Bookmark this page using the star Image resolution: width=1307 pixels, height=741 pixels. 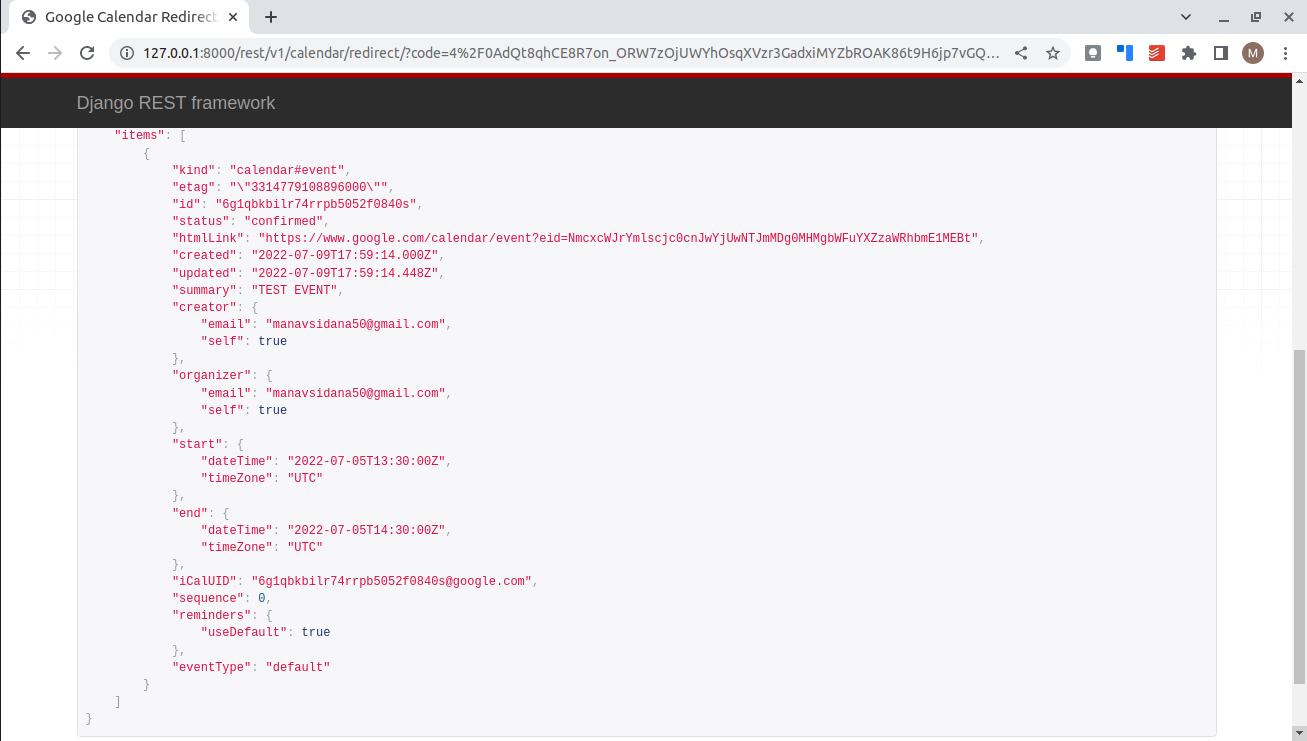click(x=1053, y=53)
